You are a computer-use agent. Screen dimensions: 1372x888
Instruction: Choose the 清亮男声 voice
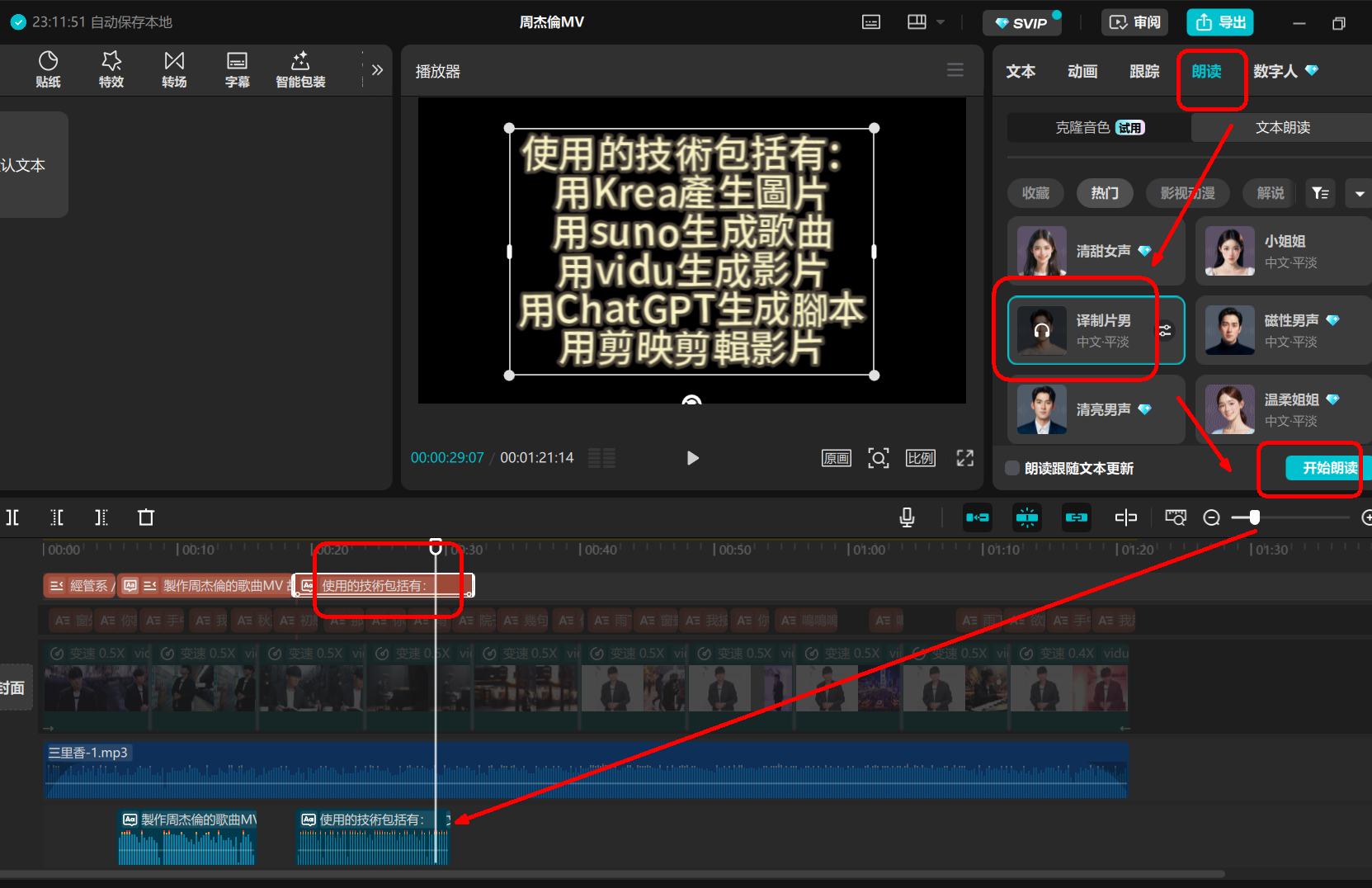point(1096,409)
